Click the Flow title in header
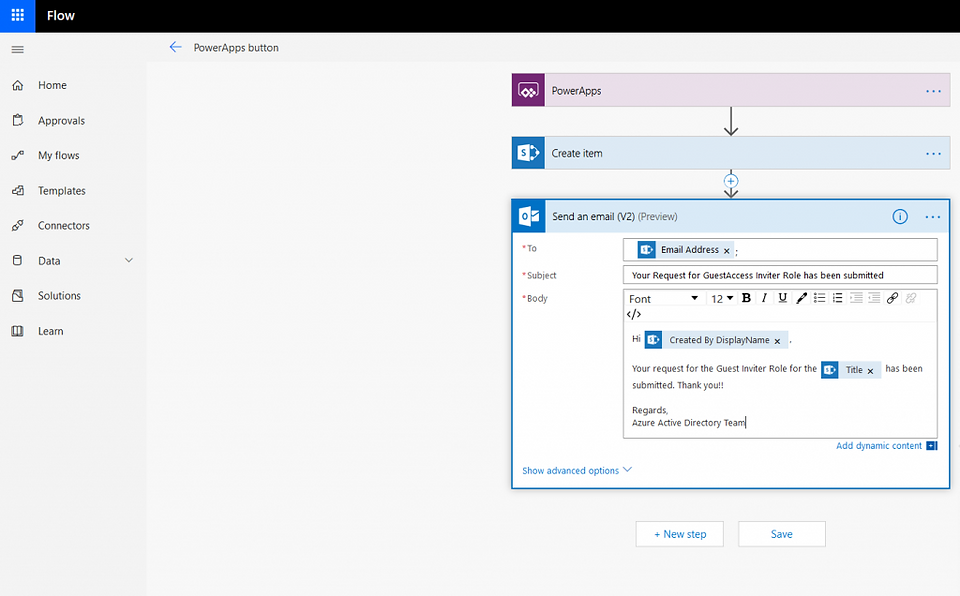This screenshot has width=960, height=596. 61,15
